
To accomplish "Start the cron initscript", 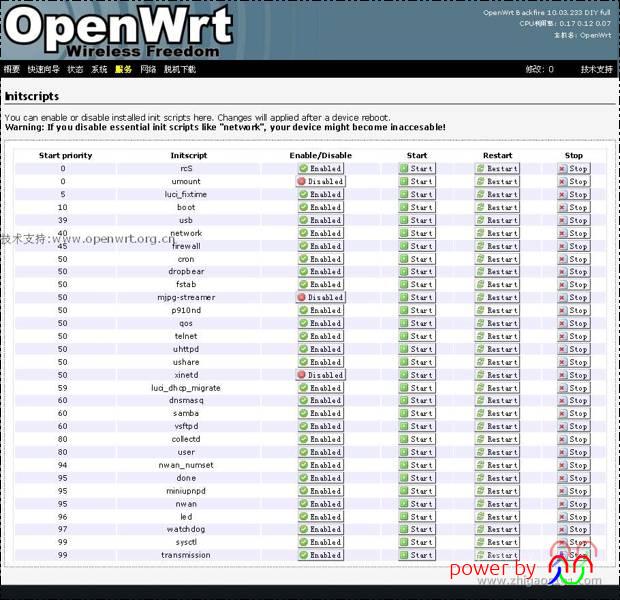I will (417, 259).
